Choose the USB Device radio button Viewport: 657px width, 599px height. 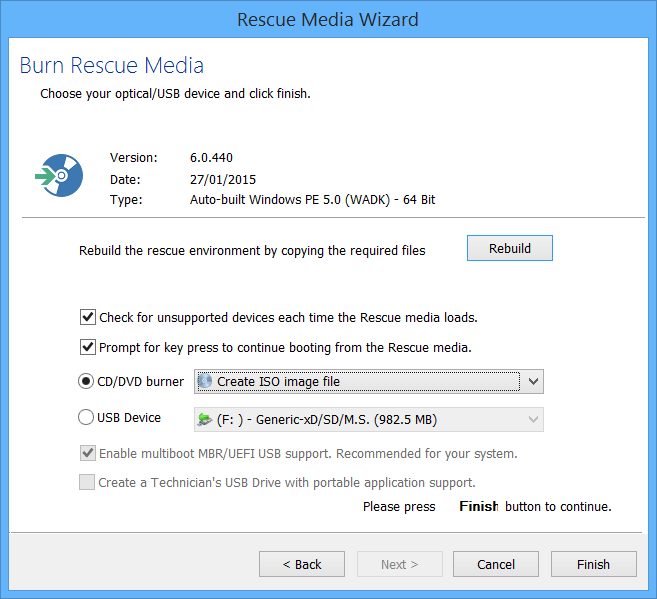click(85, 418)
